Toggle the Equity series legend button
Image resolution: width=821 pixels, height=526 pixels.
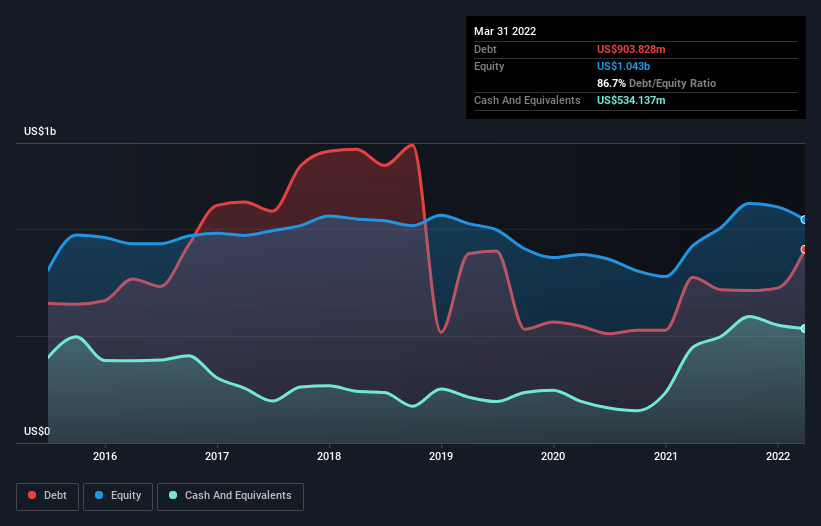pyautogui.click(x=118, y=496)
